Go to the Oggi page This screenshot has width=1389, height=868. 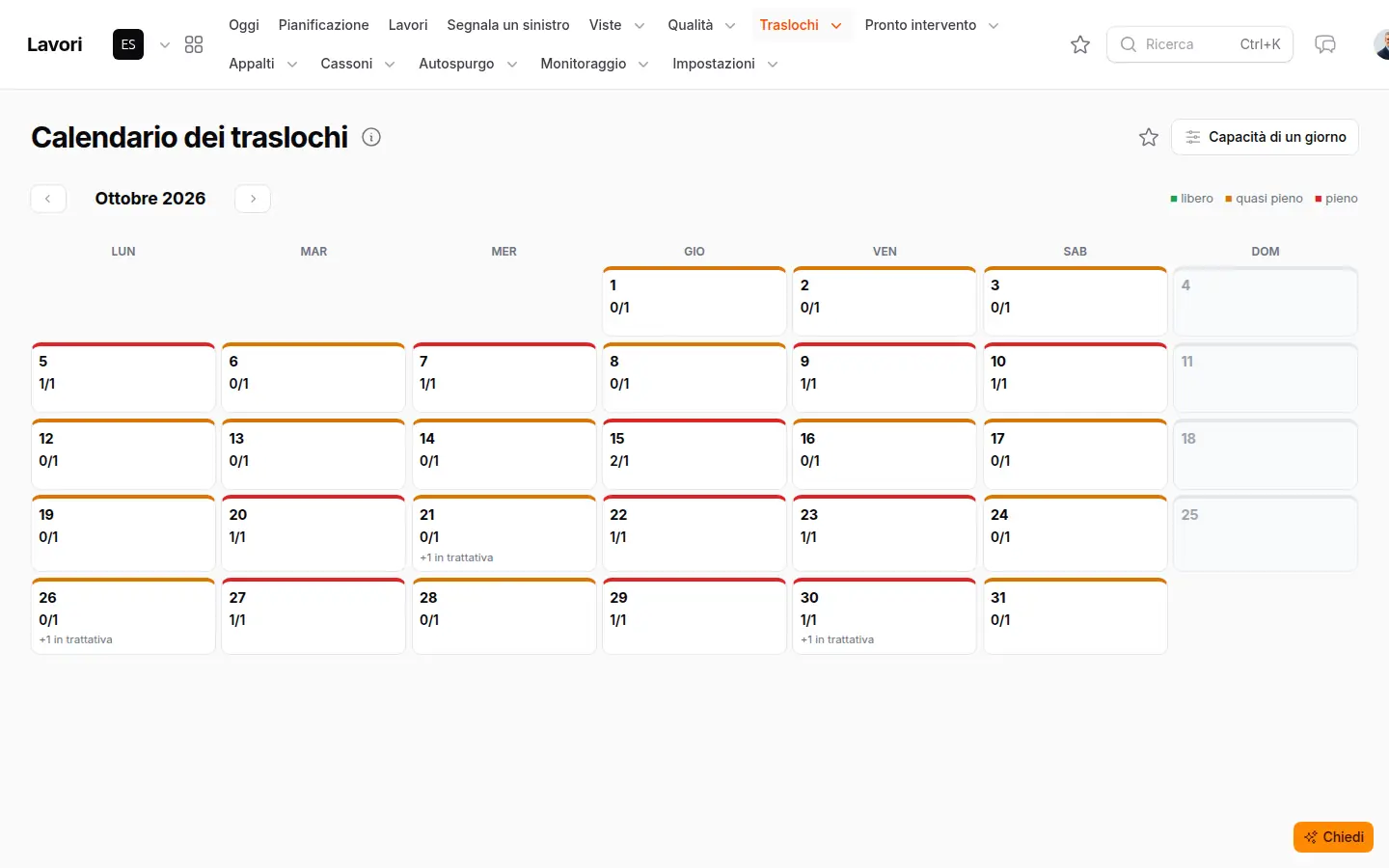[244, 25]
